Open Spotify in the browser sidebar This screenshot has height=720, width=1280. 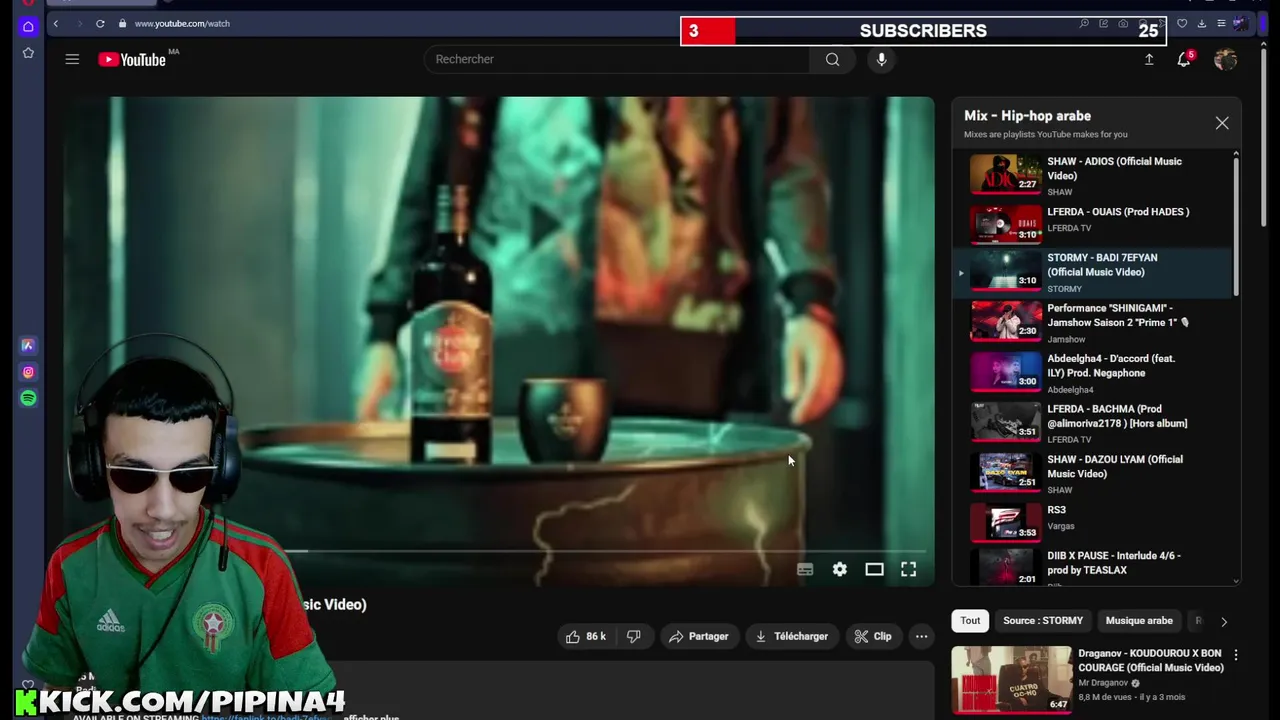click(x=28, y=398)
